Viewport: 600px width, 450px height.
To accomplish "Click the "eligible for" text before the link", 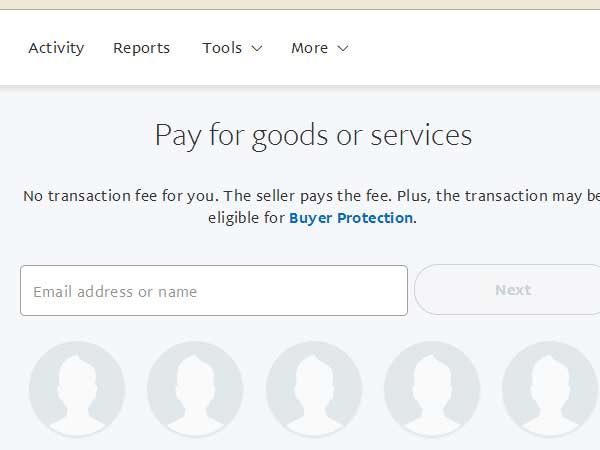I will tap(246, 218).
